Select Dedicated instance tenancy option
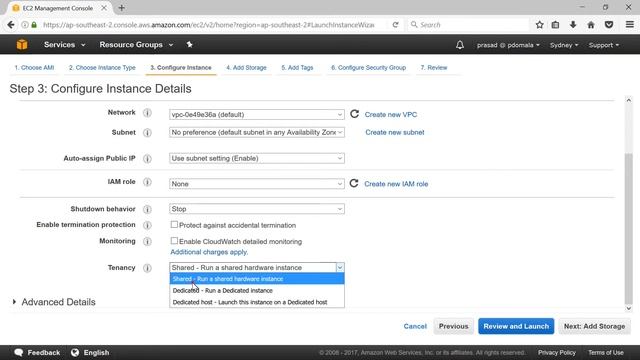The height and width of the screenshot is (360, 640). point(257,291)
